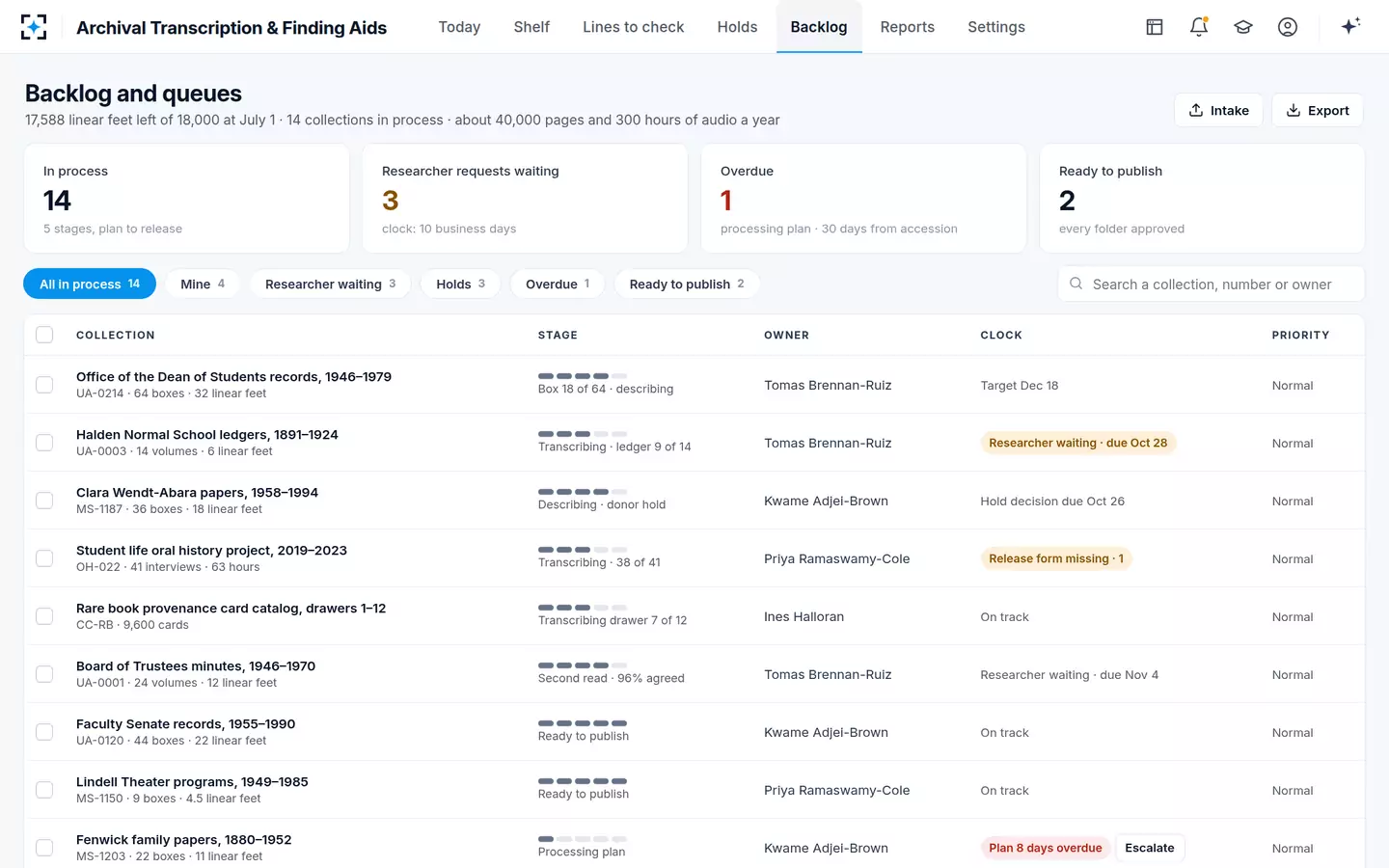The height and width of the screenshot is (868, 1389).
Task: Open the layout panel icon
Action: (x=1155, y=27)
